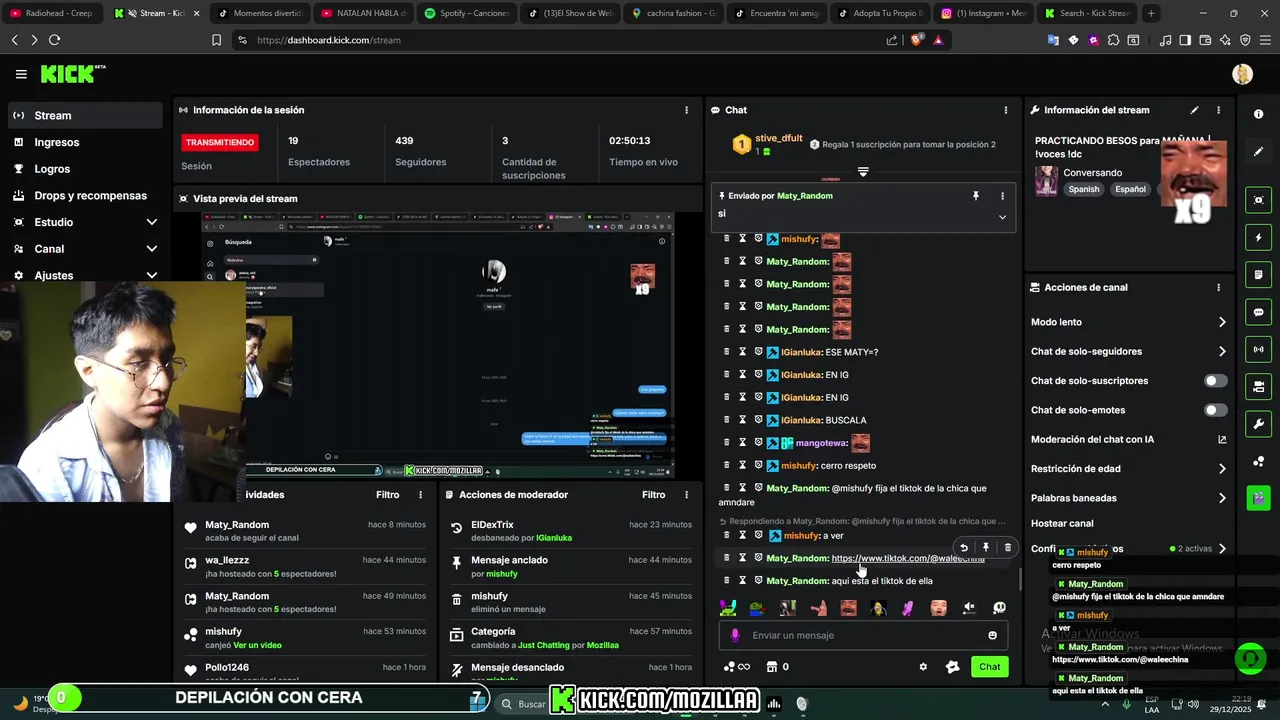Click the laughing man emote in emote row
The height and width of the screenshot is (720, 1280).
tap(848, 608)
